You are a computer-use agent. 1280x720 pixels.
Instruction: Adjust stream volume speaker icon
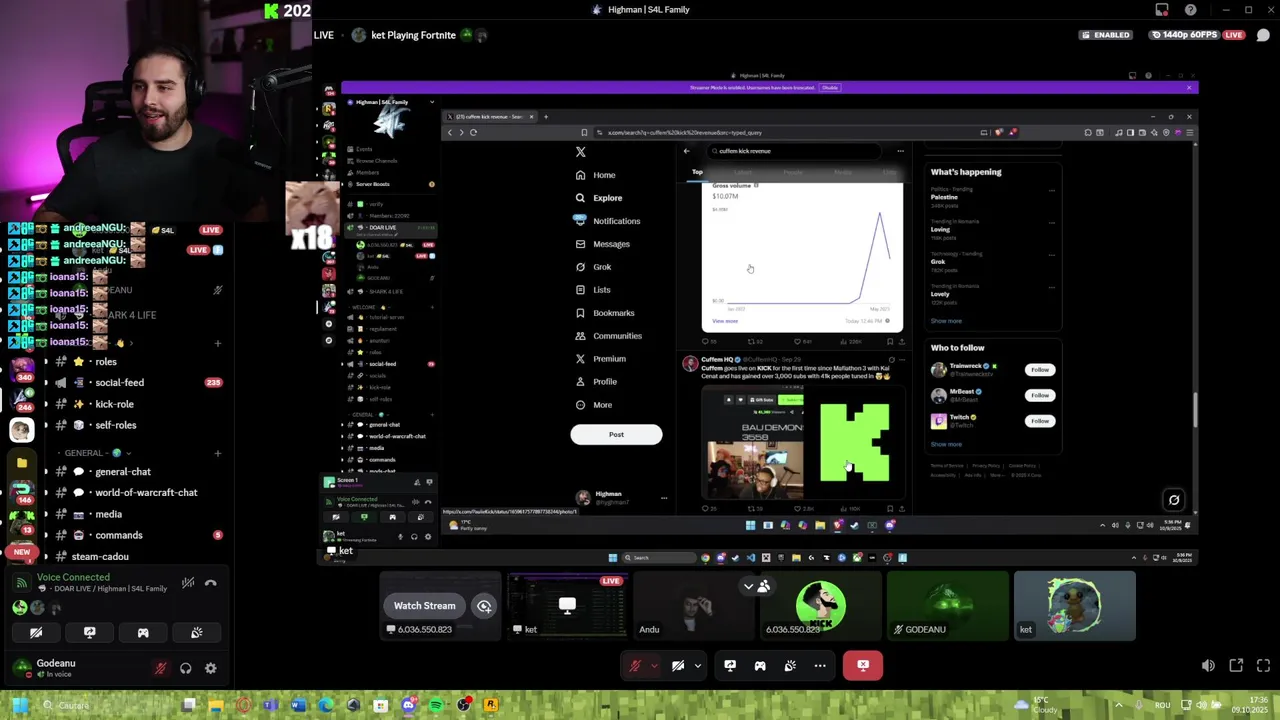coord(1208,666)
